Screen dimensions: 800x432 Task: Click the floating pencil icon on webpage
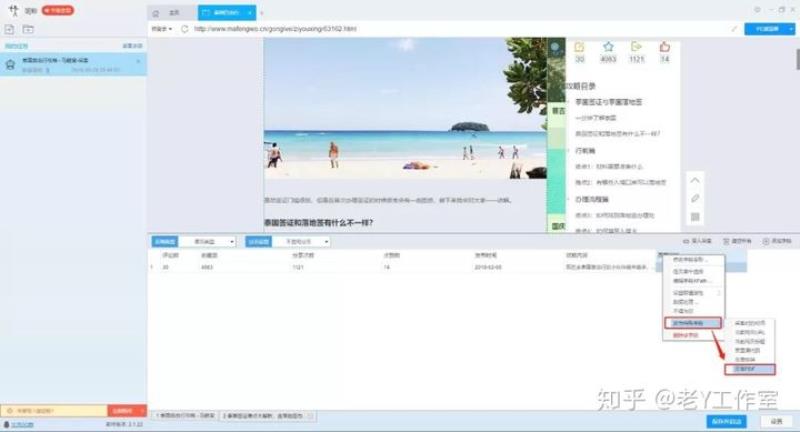pyautogui.click(x=695, y=198)
